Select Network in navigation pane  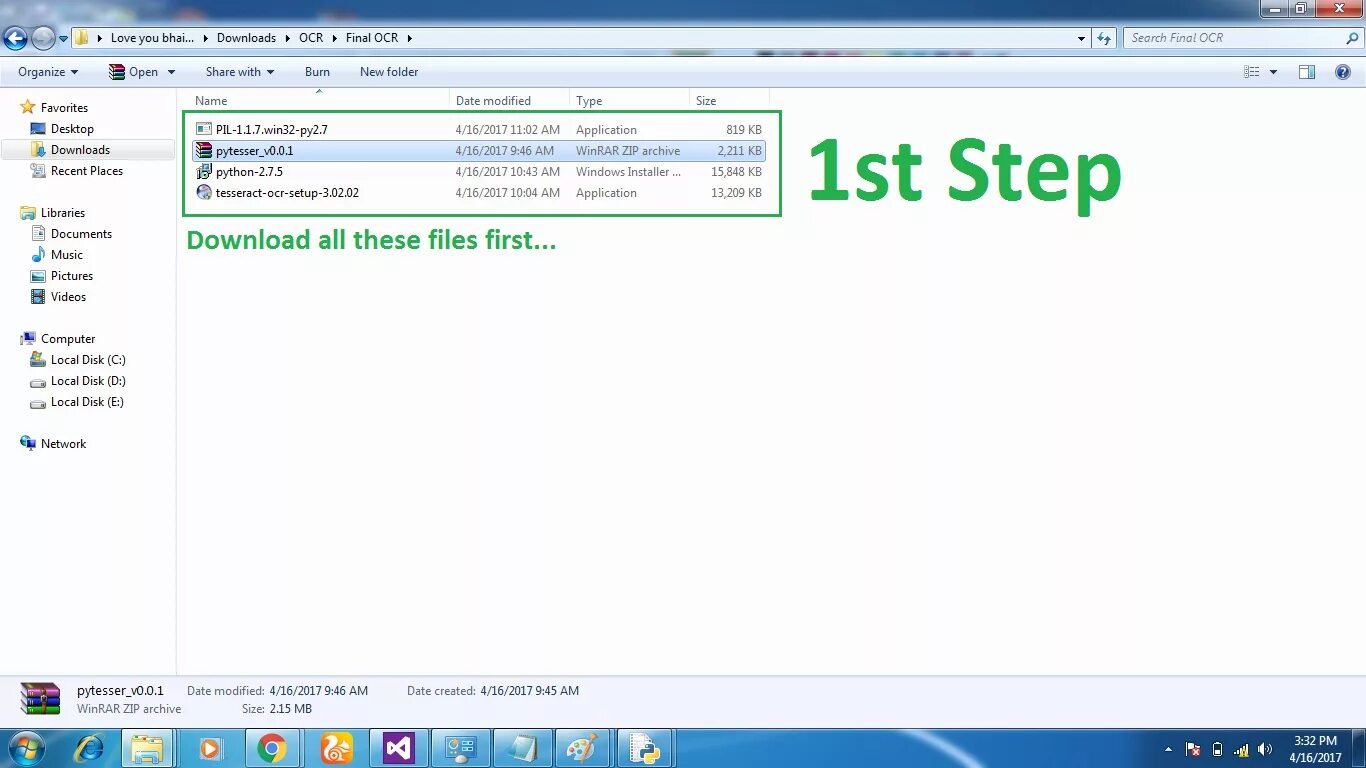(63, 444)
